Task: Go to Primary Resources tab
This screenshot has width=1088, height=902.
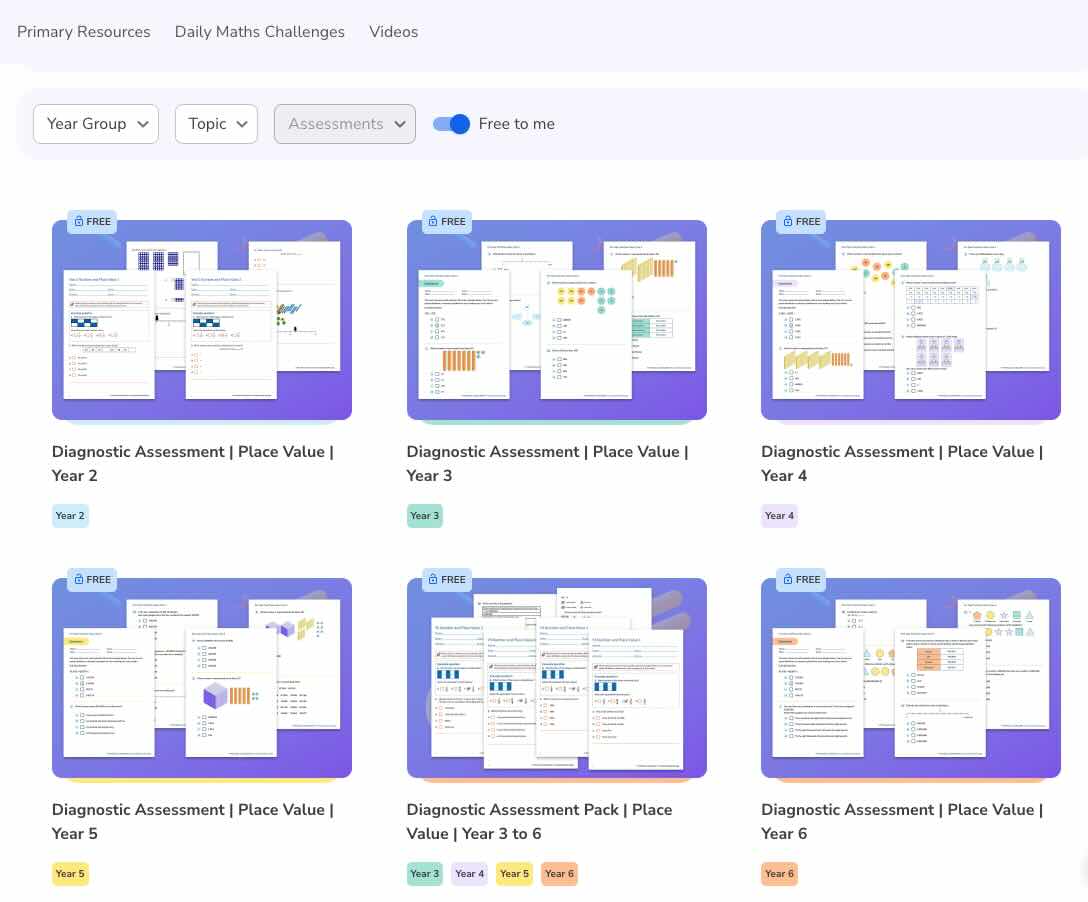Action: (x=84, y=32)
